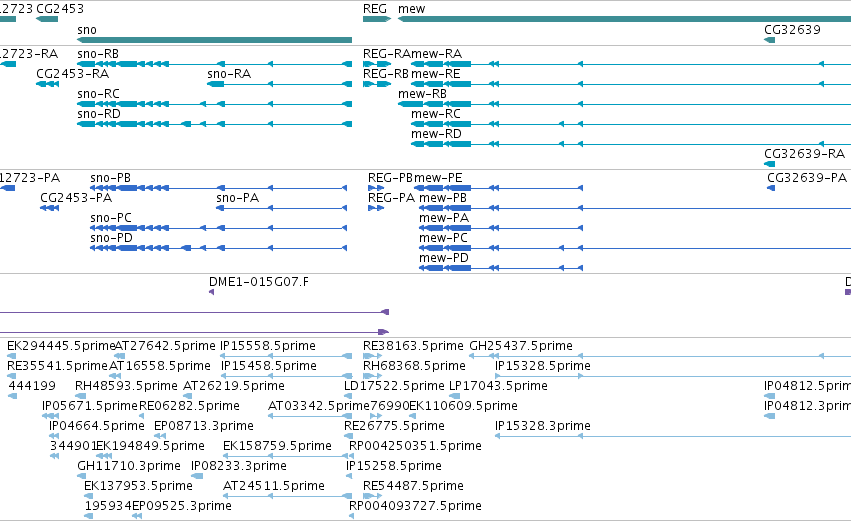Select protein sno-PC

pos(219,228)
